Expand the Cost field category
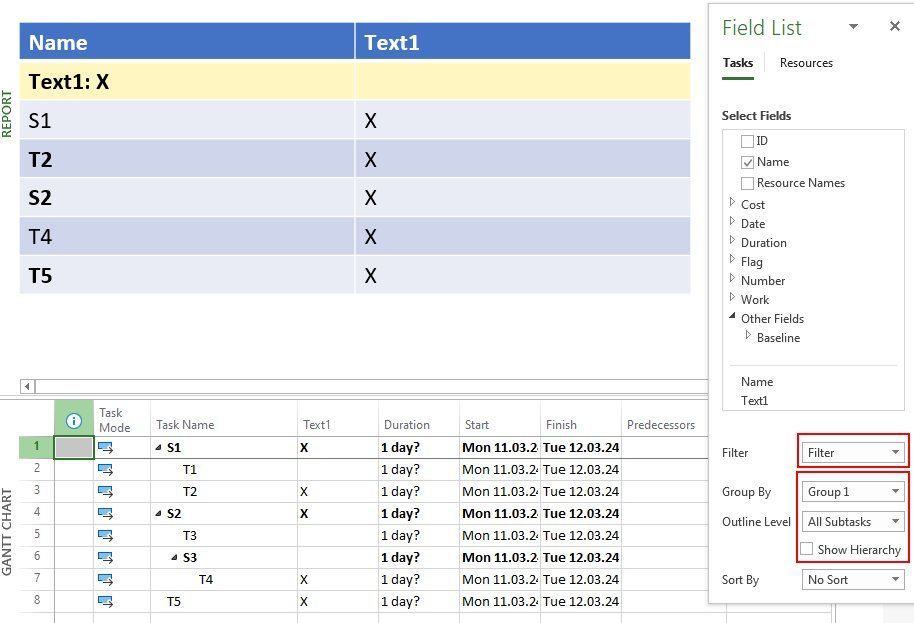Screen dimensions: 914x623 733,204
